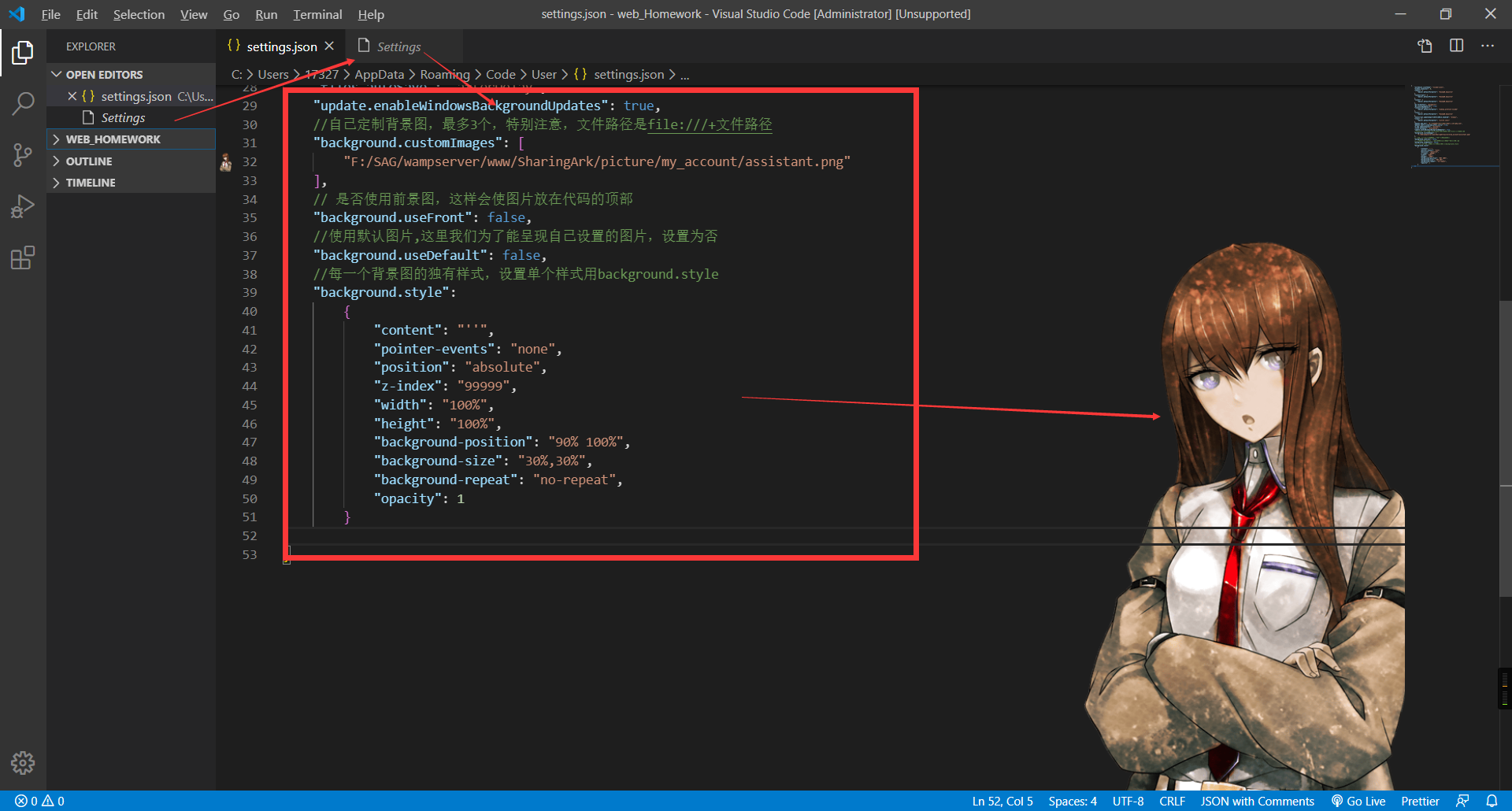Open the editor More Actions ellipsis

click(1488, 46)
